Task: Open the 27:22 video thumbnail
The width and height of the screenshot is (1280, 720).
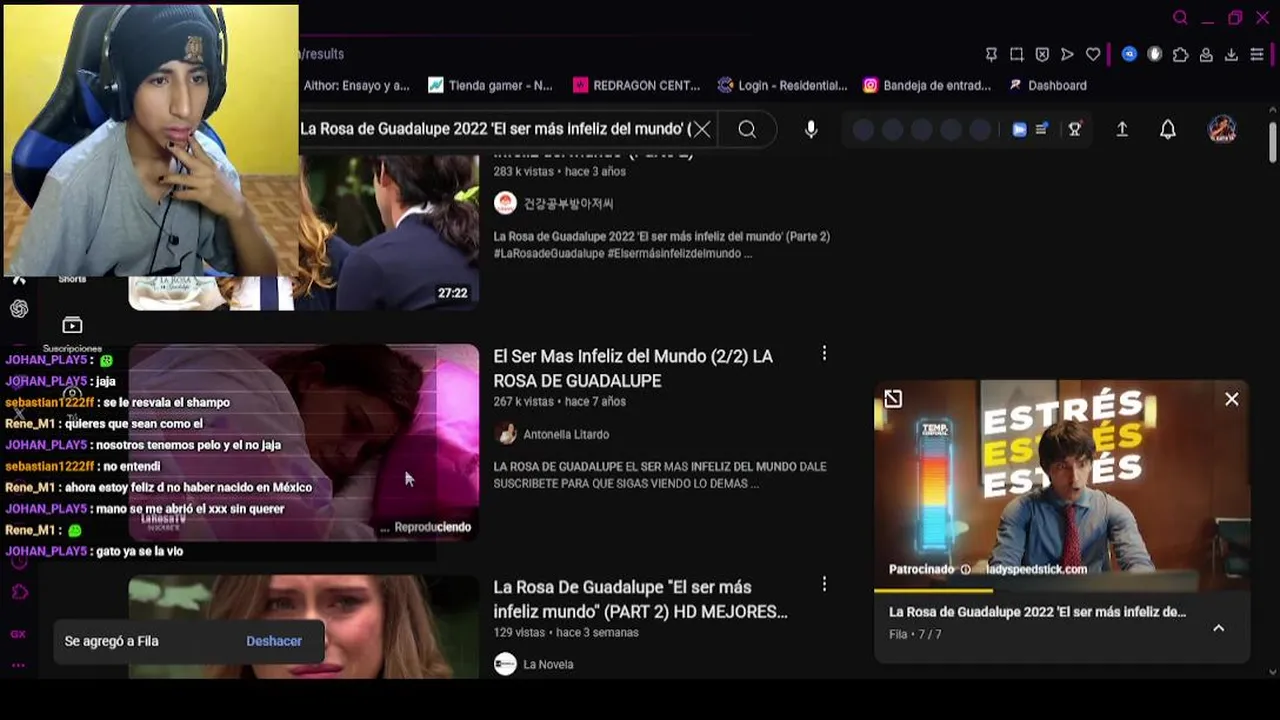Action: (304, 232)
